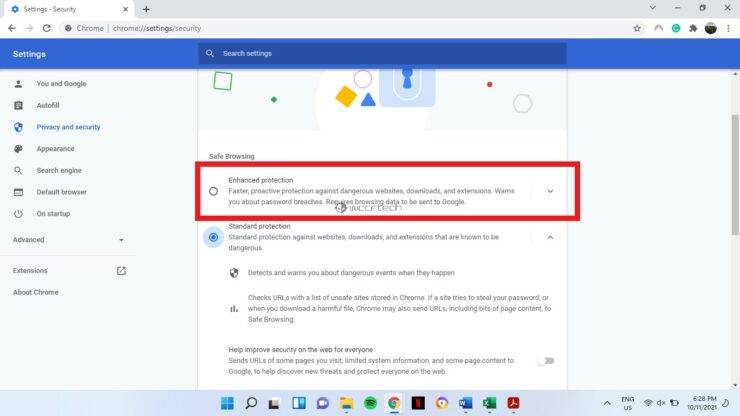
Task: Select the Standard protection radio button
Action: click(213, 237)
